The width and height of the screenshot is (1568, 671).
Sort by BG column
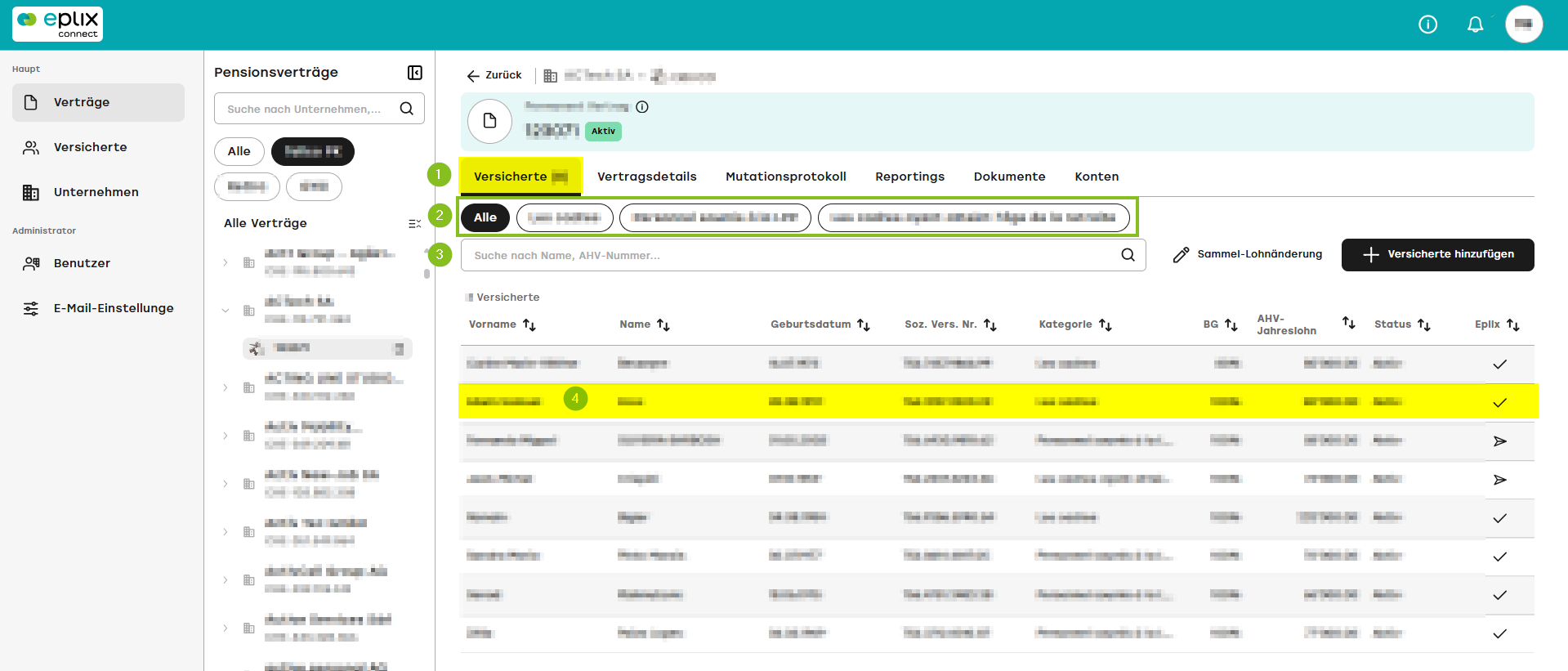(x=1231, y=325)
